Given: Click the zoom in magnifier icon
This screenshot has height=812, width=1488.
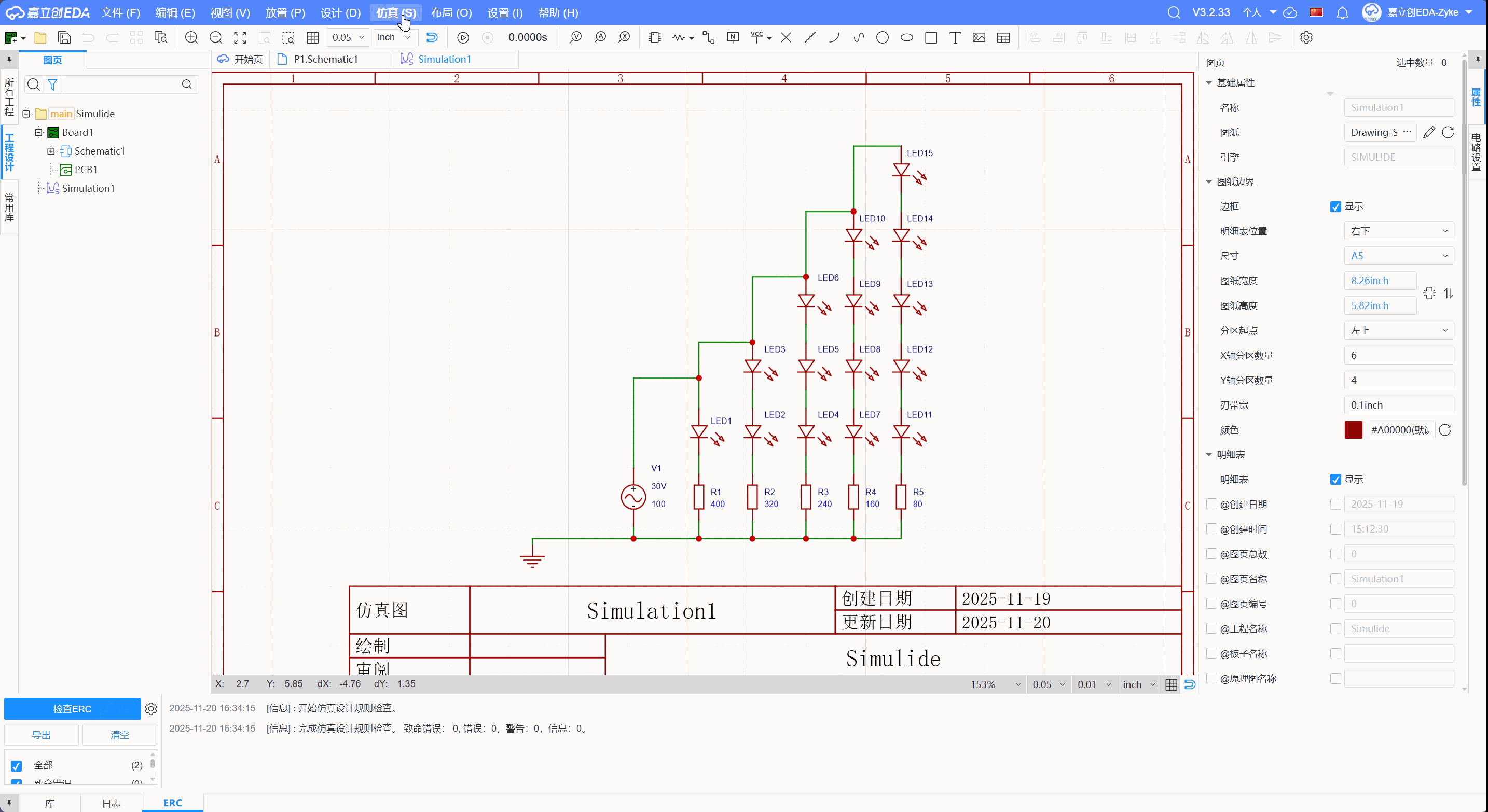Looking at the screenshot, I should (191, 37).
